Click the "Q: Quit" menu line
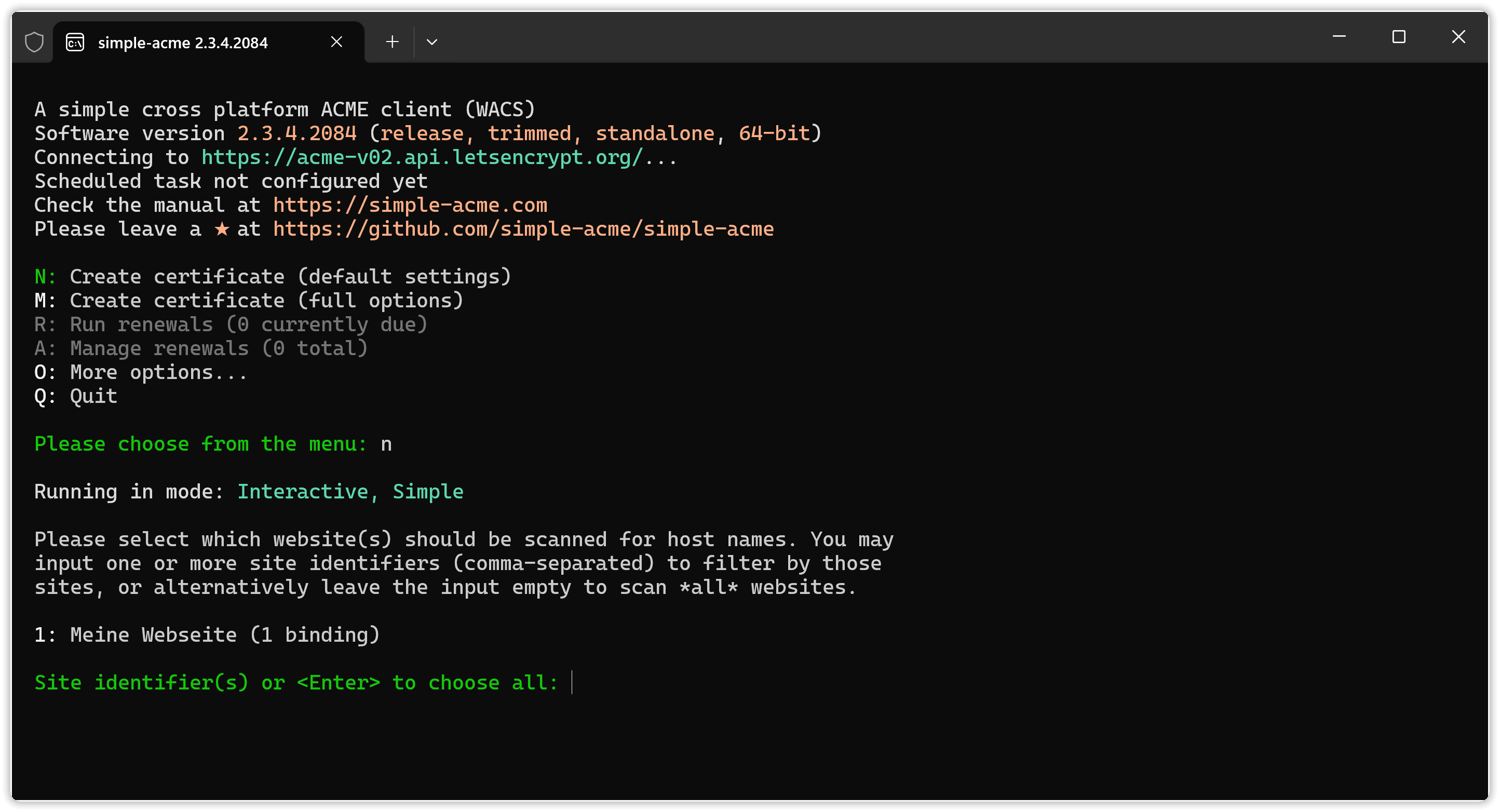Screen dimensions: 1500x812 pos(76,396)
